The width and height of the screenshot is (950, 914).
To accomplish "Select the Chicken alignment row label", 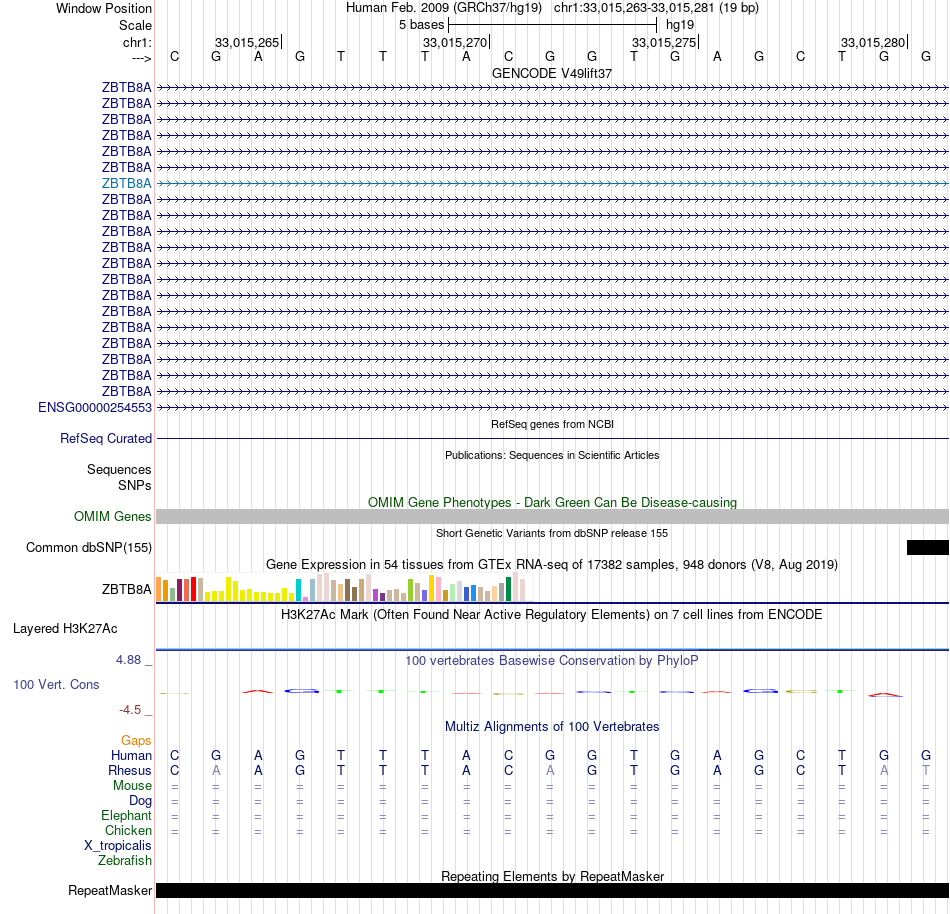I will (128, 830).
